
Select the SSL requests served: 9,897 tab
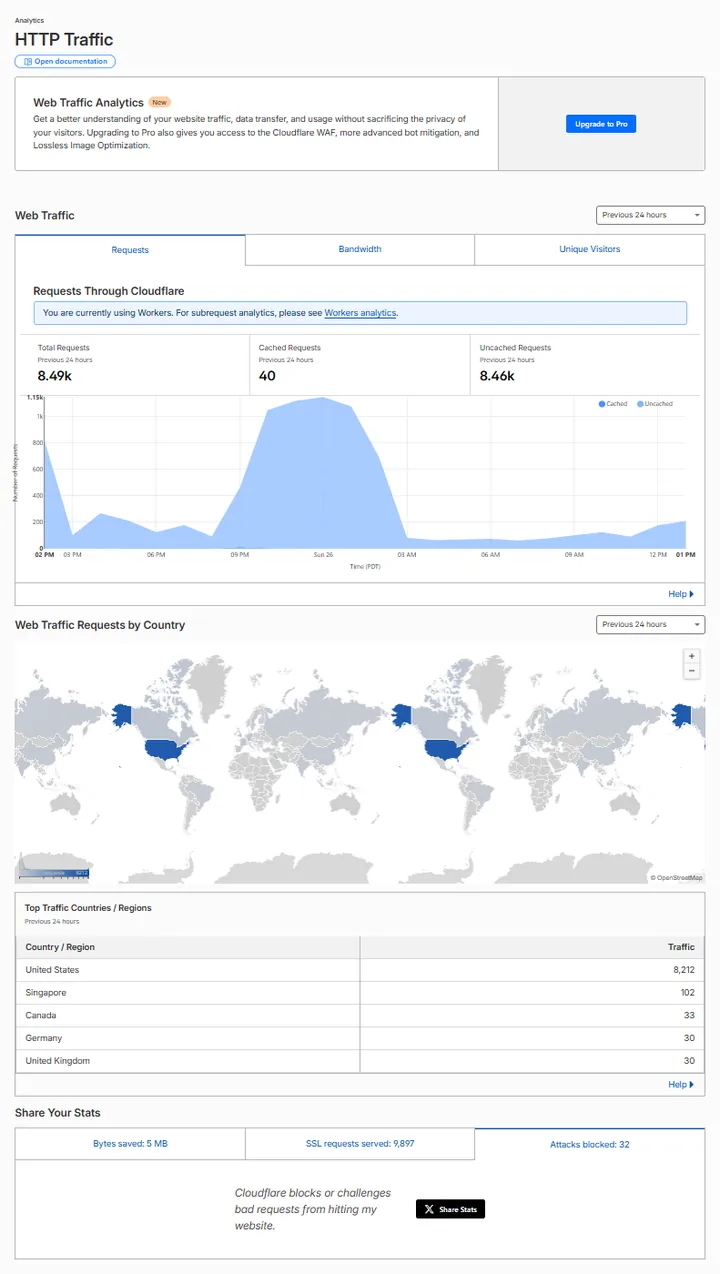pyautogui.click(x=360, y=1144)
